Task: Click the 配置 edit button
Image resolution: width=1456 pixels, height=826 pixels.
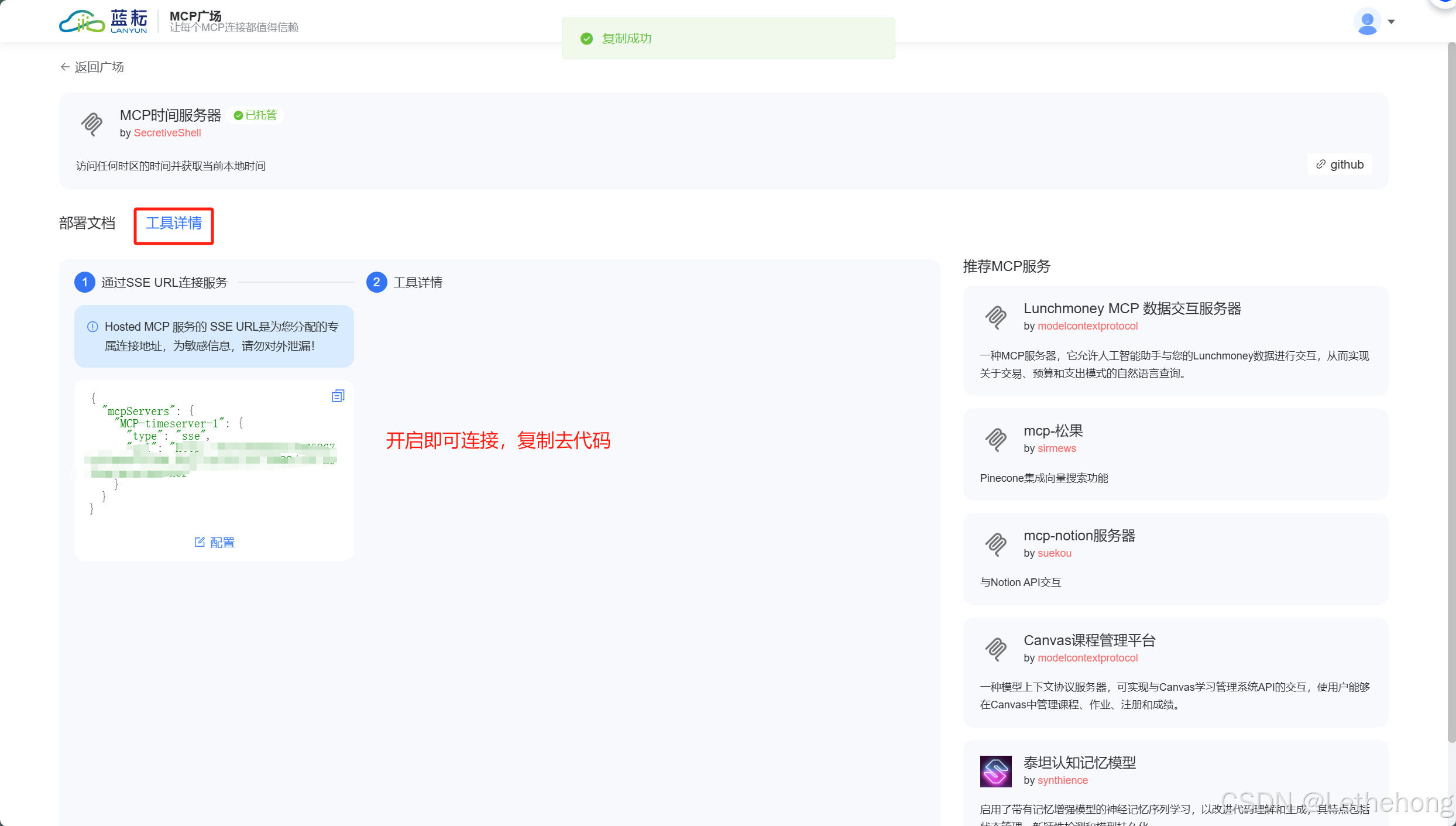Action: pos(214,543)
